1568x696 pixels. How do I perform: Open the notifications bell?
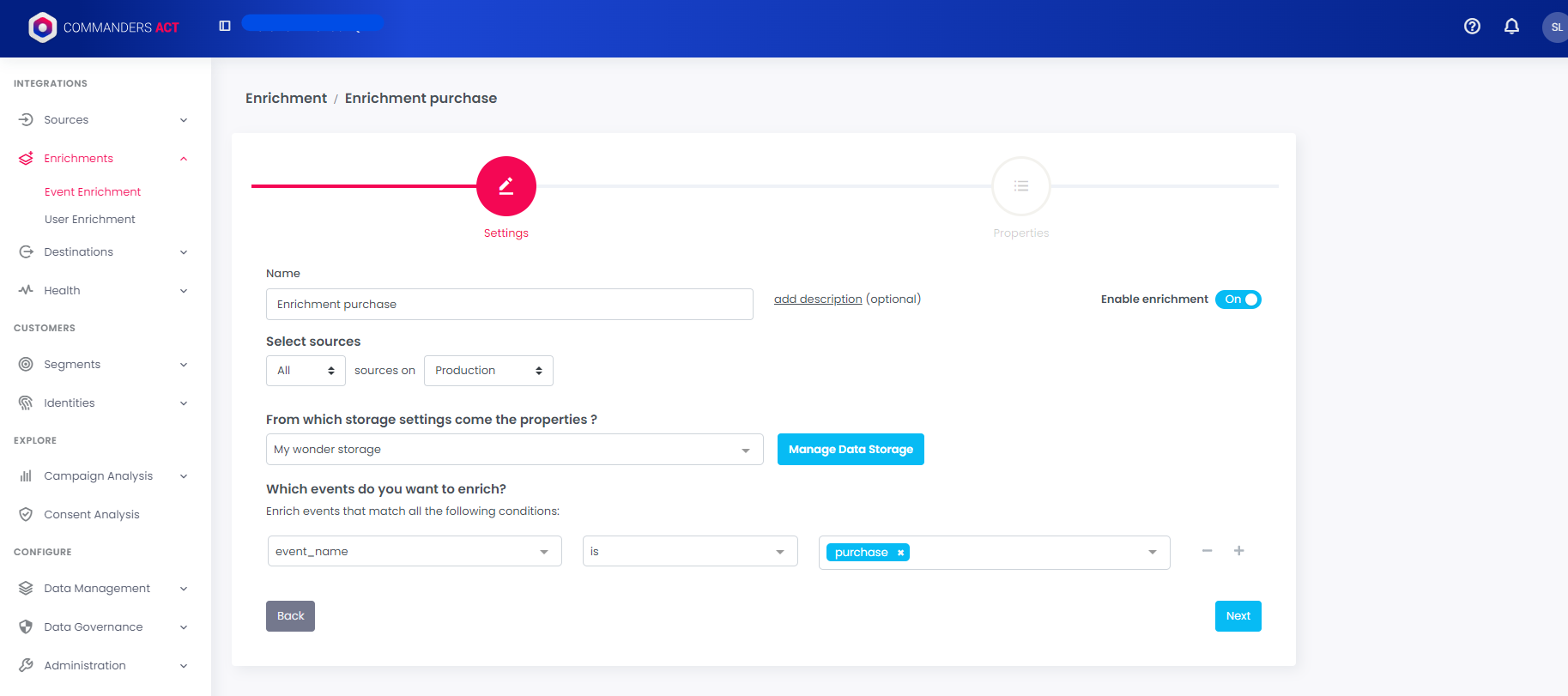tap(1511, 27)
